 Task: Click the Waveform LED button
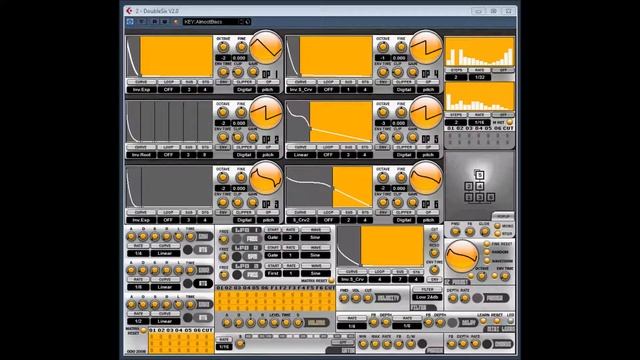pos(487,260)
